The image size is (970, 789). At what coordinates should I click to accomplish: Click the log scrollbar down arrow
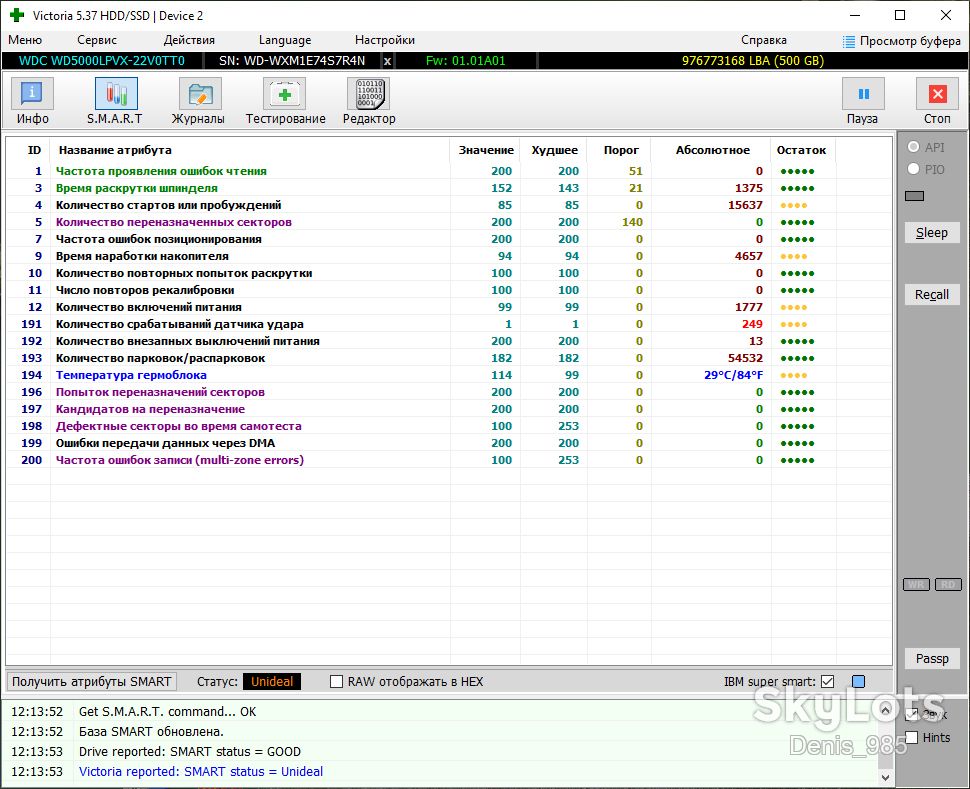[885, 777]
